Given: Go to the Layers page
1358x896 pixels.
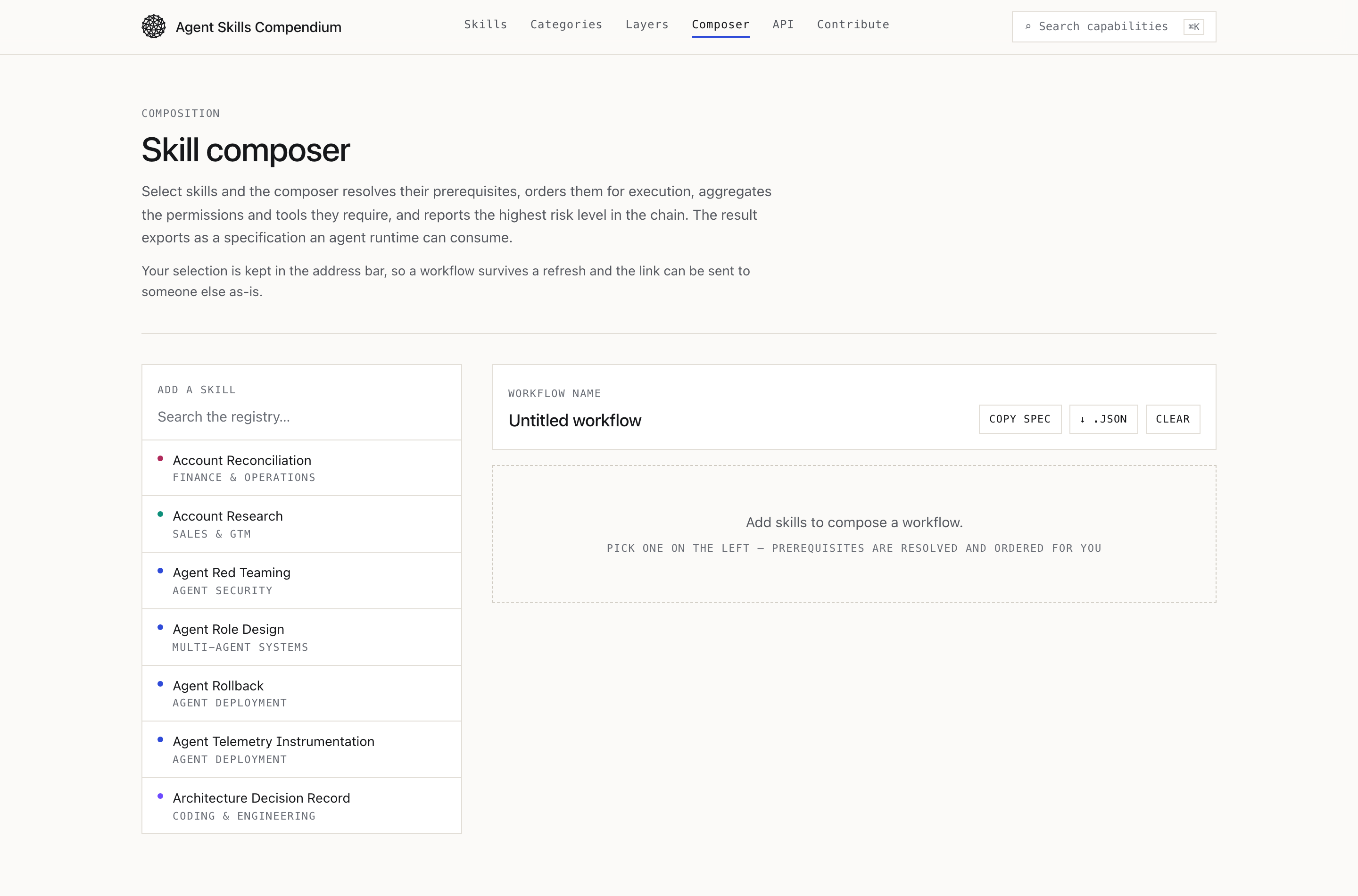Looking at the screenshot, I should click(x=647, y=25).
